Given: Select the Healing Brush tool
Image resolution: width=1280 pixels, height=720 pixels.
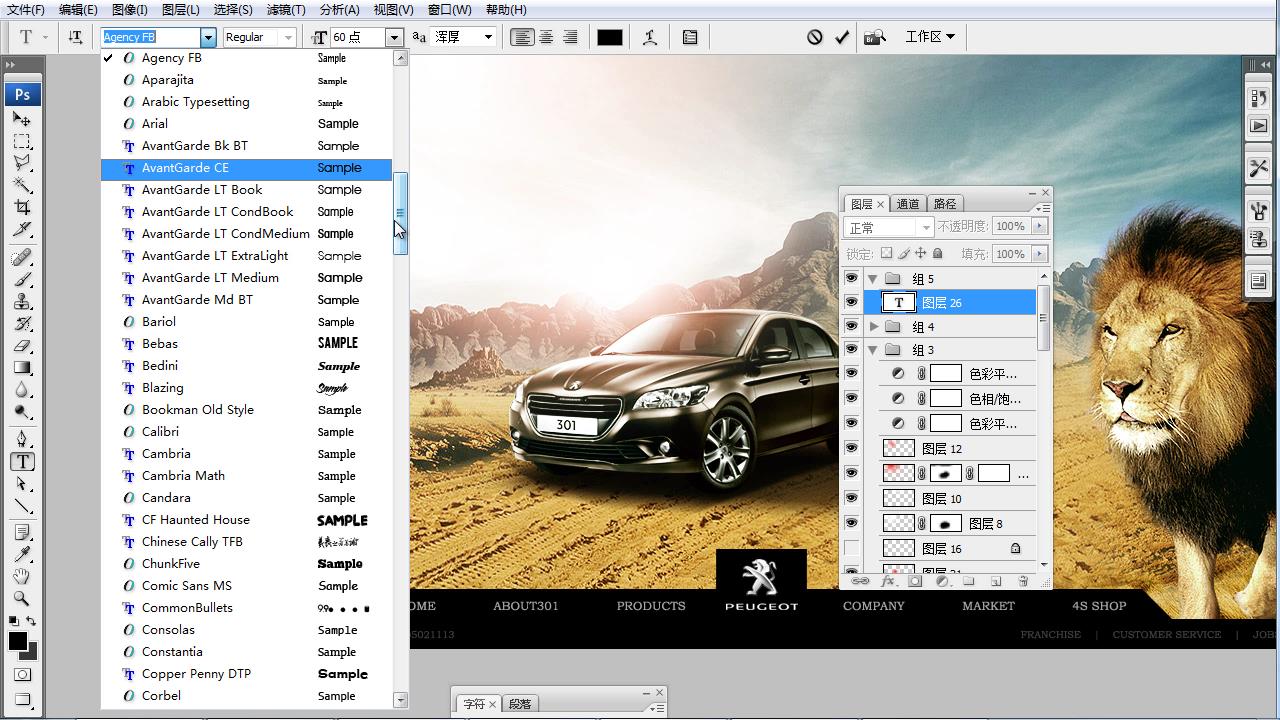Looking at the screenshot, I should click(22, 258).
